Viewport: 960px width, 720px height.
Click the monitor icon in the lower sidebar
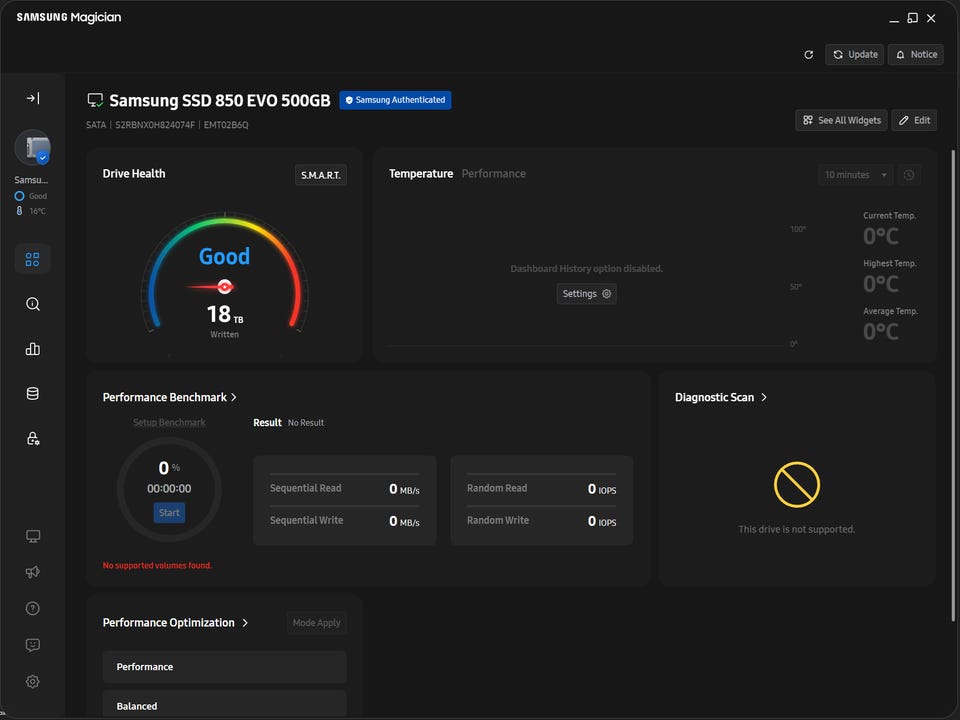[x=32, y=536]
